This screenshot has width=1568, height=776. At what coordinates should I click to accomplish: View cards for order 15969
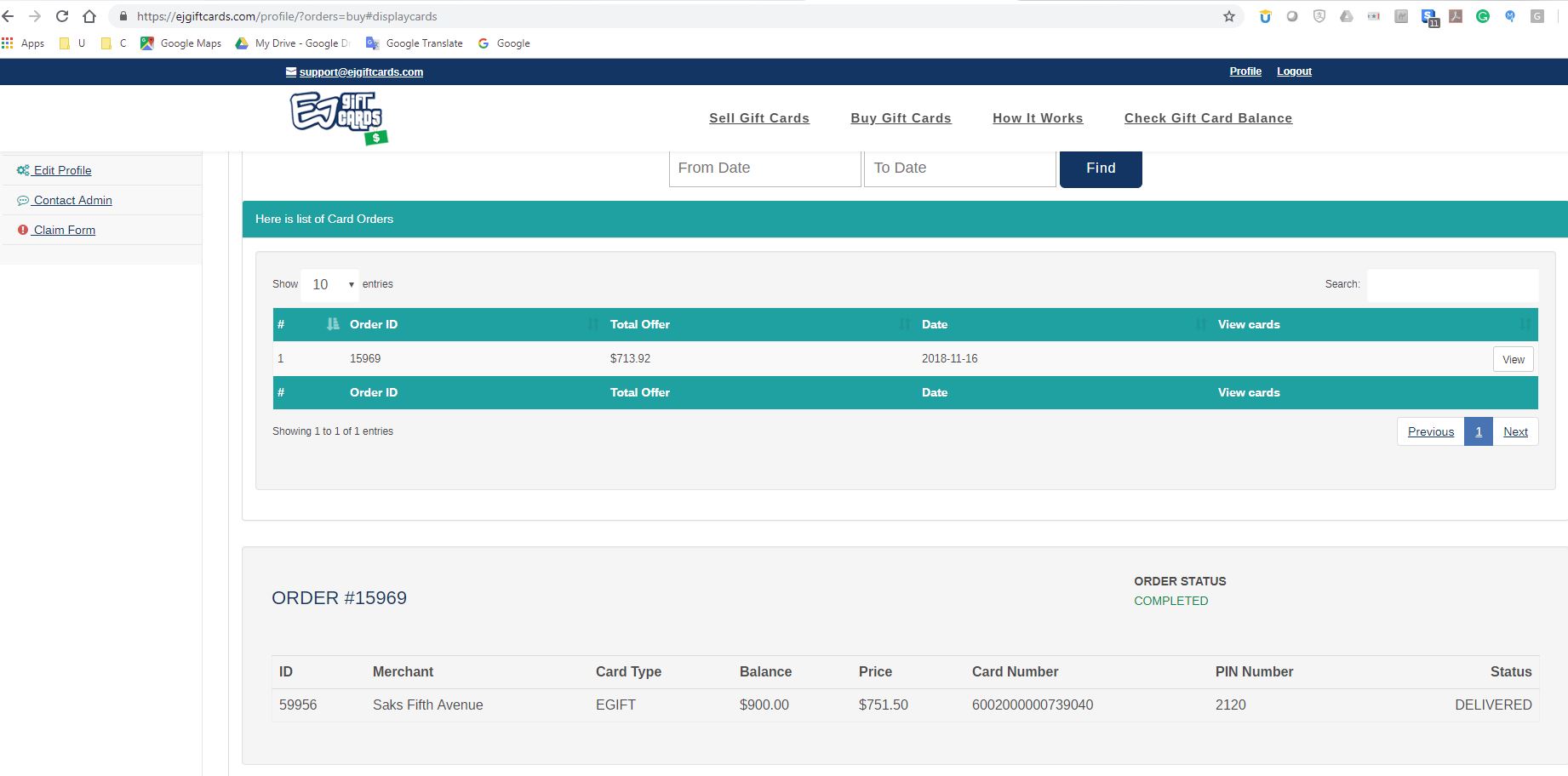pos(1513,359)
